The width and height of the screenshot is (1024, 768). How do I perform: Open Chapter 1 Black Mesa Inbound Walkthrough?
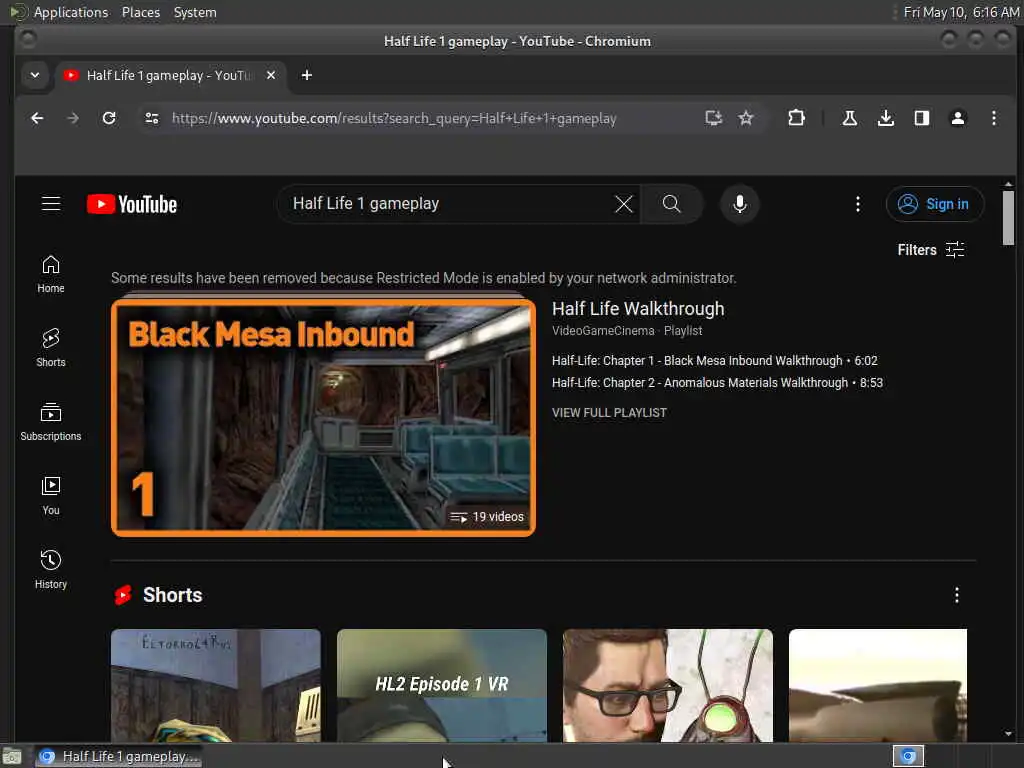point(714,360)
